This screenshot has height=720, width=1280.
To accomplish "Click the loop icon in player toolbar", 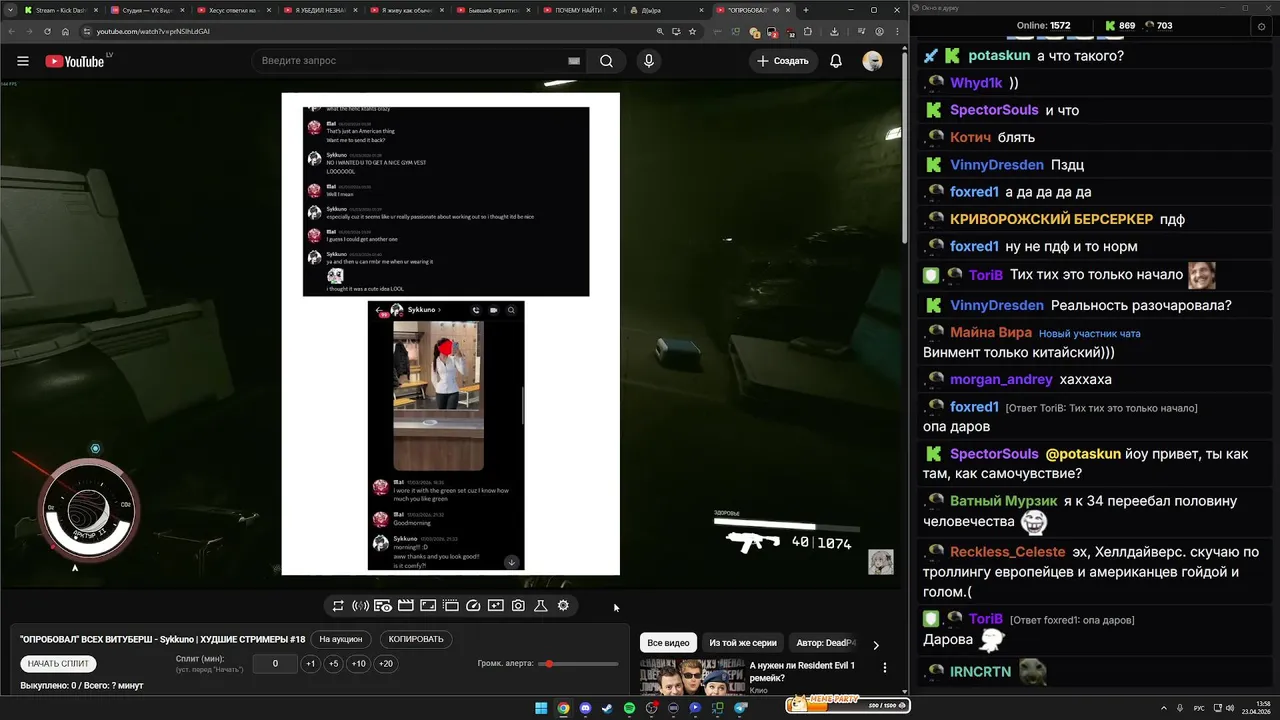I will point(338,606).
